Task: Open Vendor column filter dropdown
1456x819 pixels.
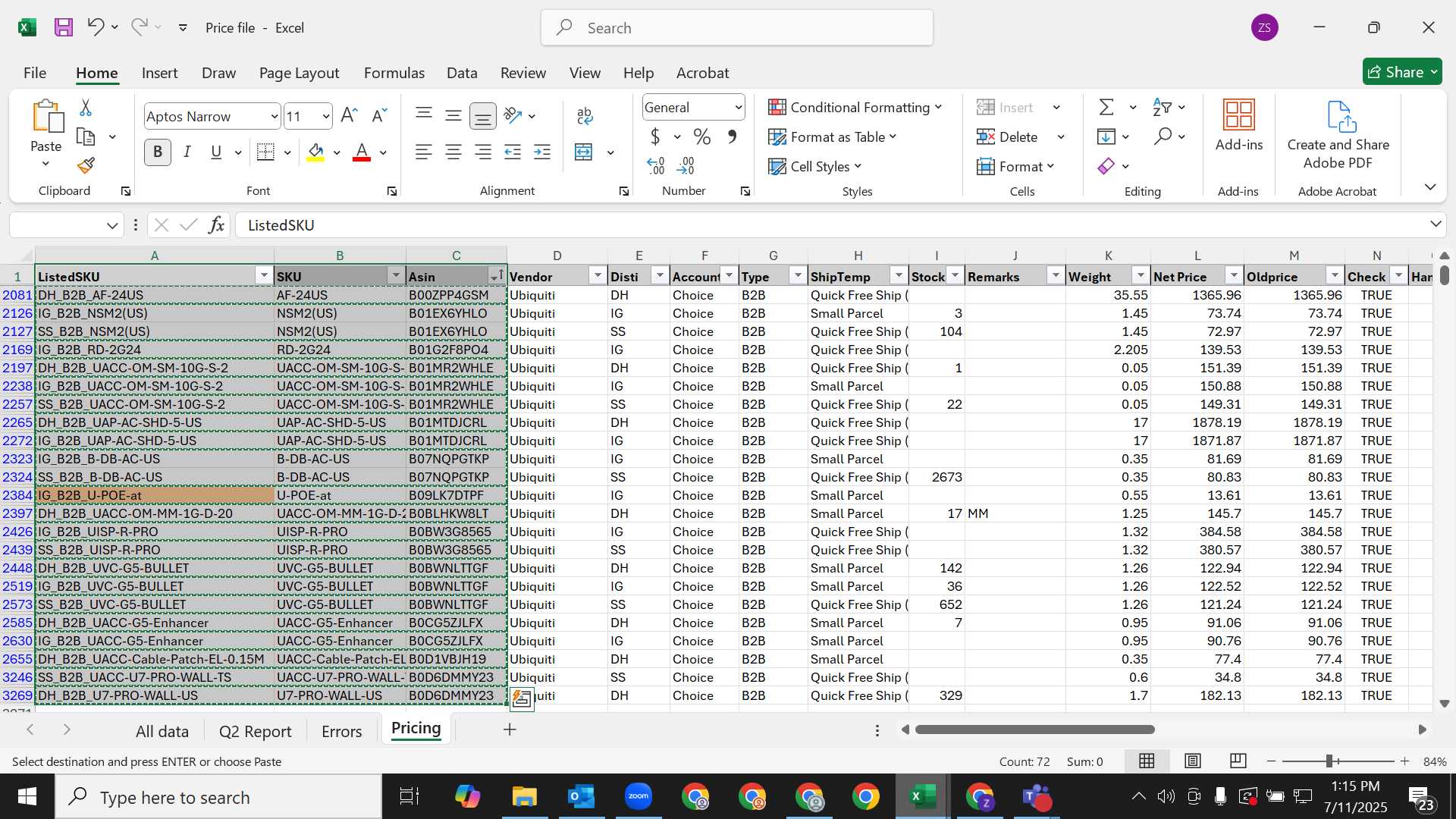Action: (598, 276)
